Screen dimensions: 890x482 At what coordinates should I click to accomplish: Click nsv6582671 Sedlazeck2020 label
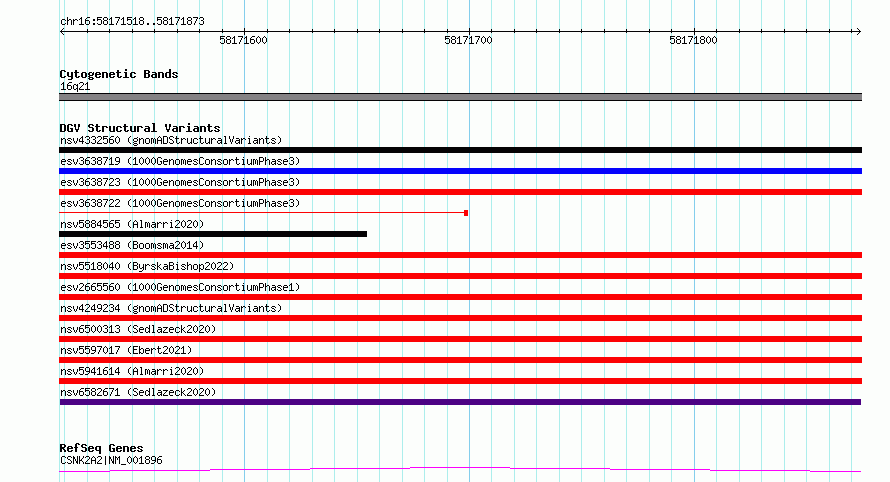[138, 392]
